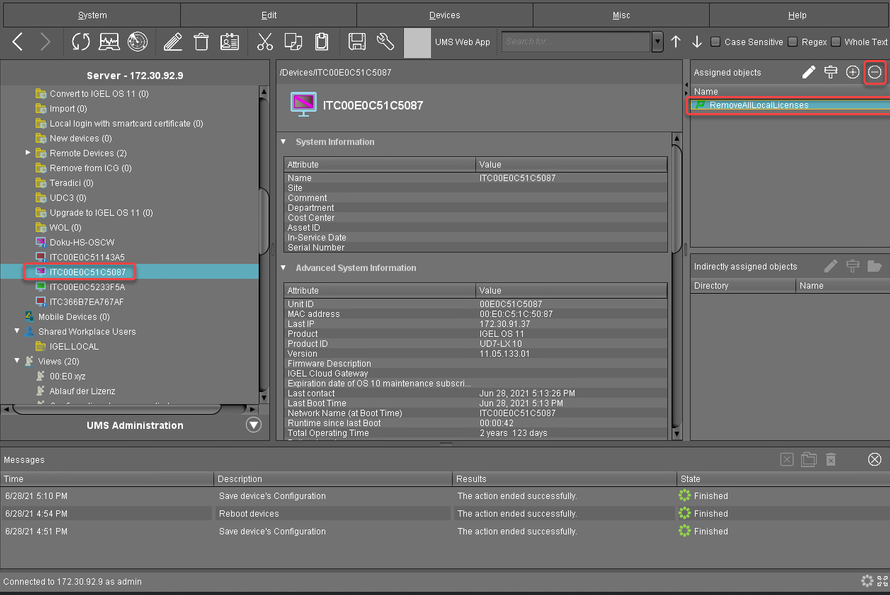This screenshot has width=890, height=595.
Task: Enable the Case Sensitive checkbox
Action: coord(714,42)
